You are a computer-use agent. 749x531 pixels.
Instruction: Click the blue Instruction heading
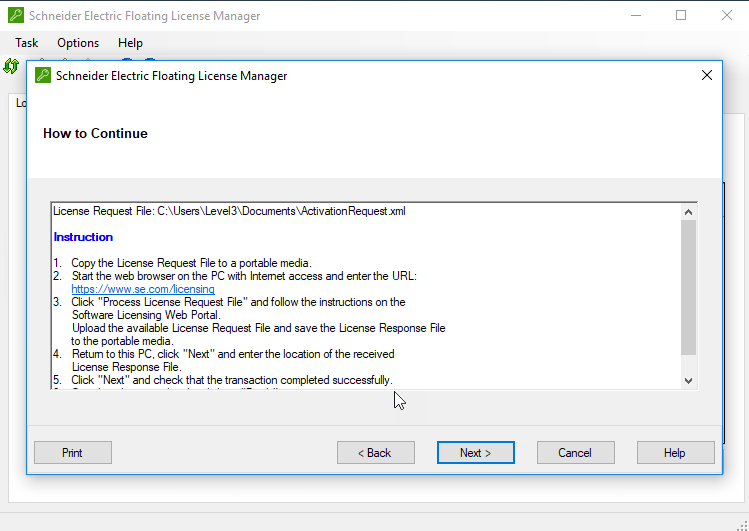click(83, 237)
